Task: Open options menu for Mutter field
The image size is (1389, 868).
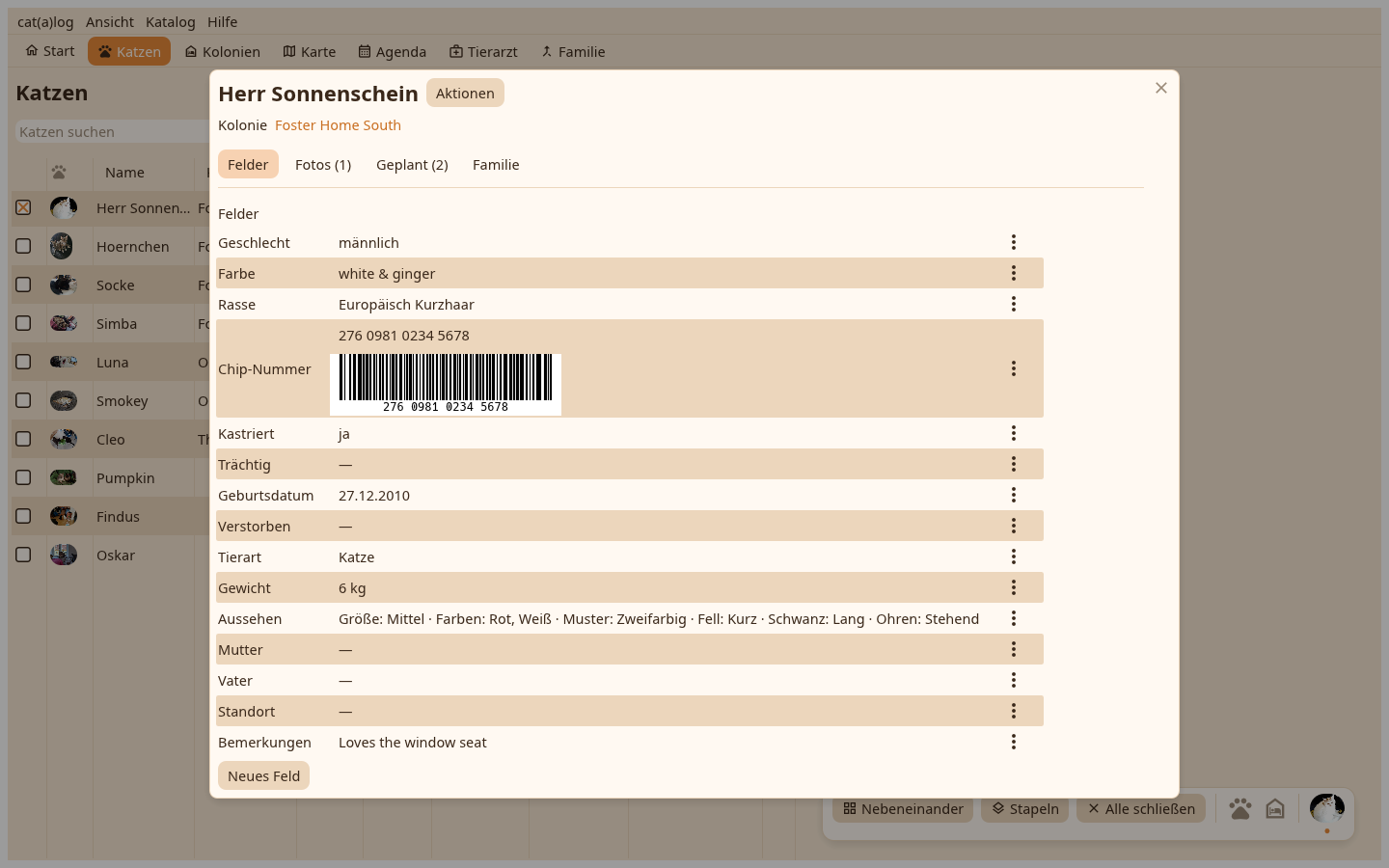Action: click(x=1014, y=649)
